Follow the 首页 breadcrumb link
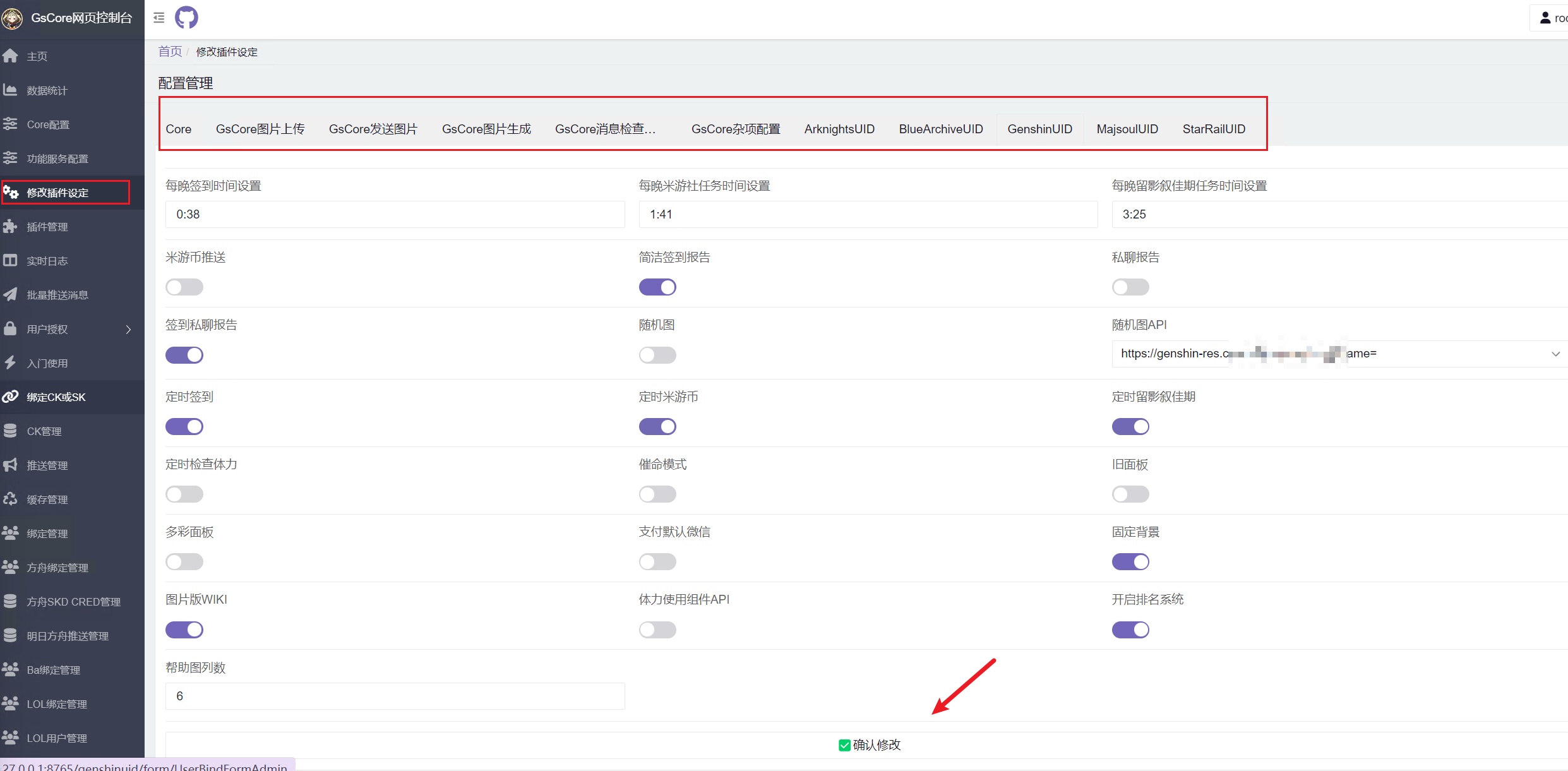Viewport: 1568px width, 771px height. (x=170, y=51)
